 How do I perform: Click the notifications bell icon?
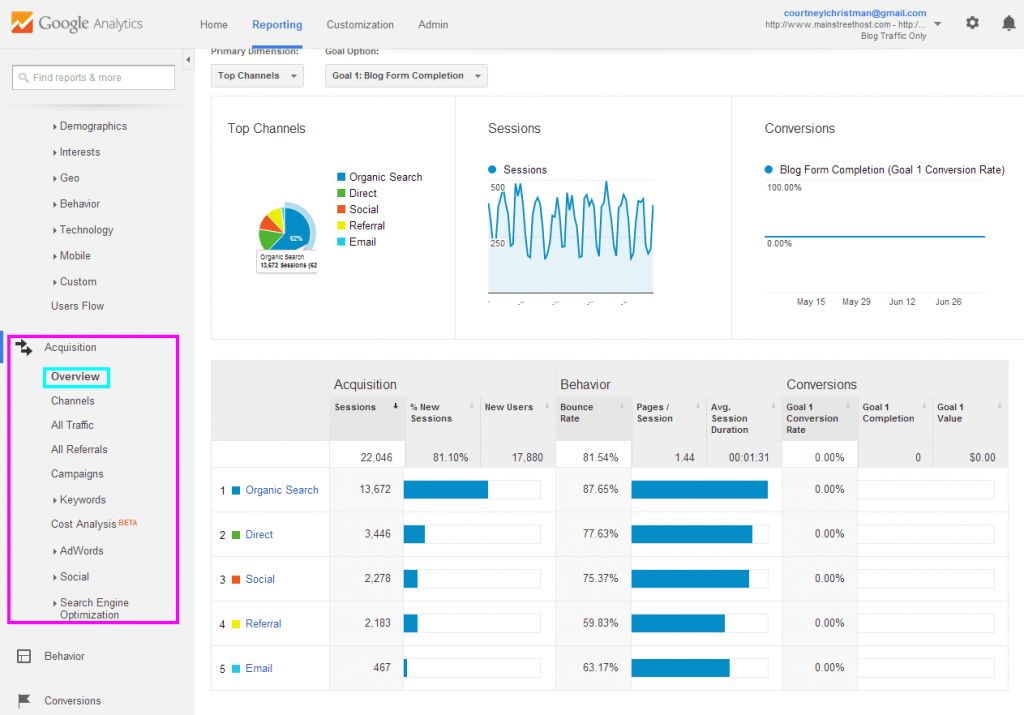(1009, 22)
